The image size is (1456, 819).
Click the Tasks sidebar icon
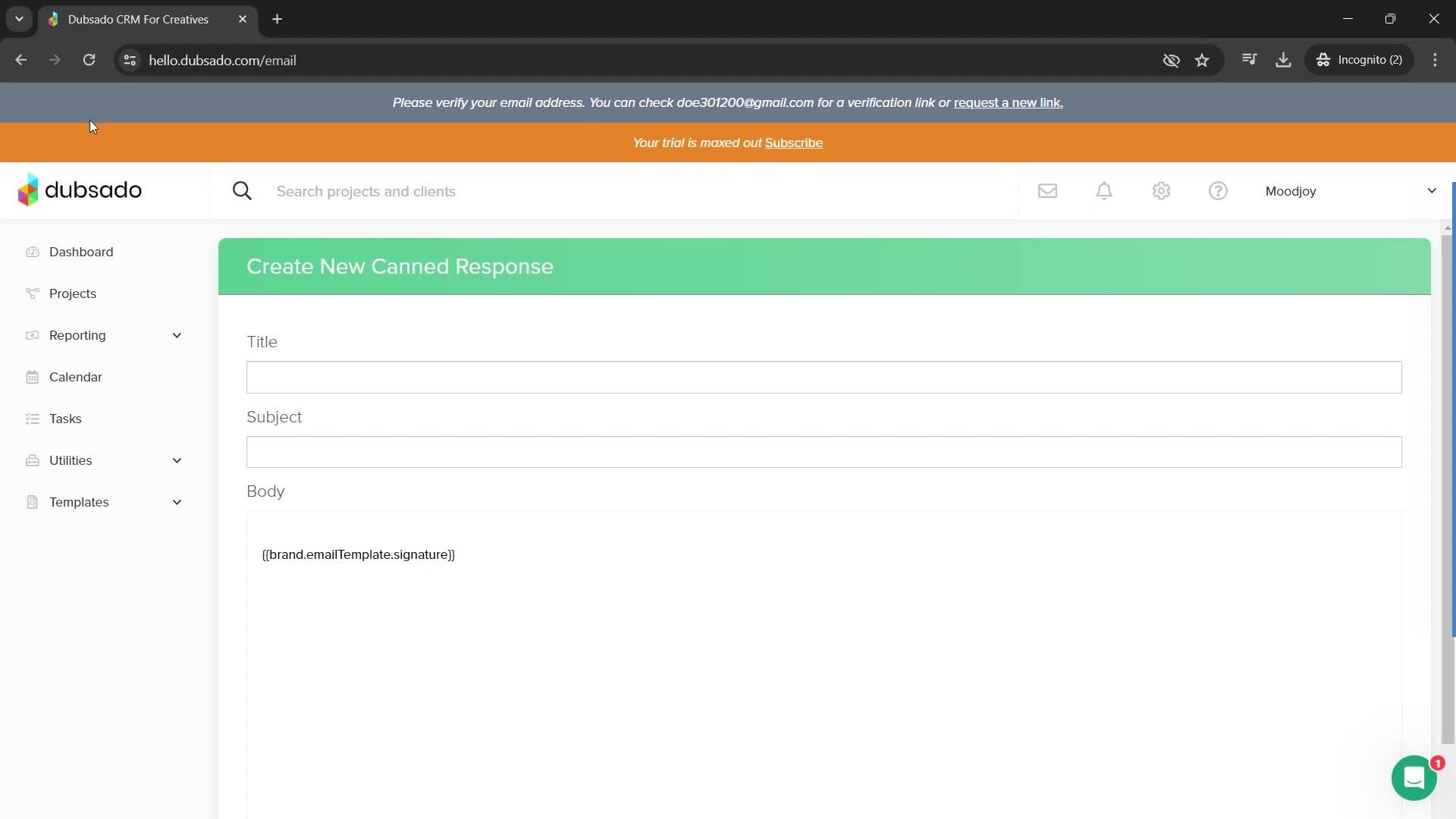pos(32,419)
